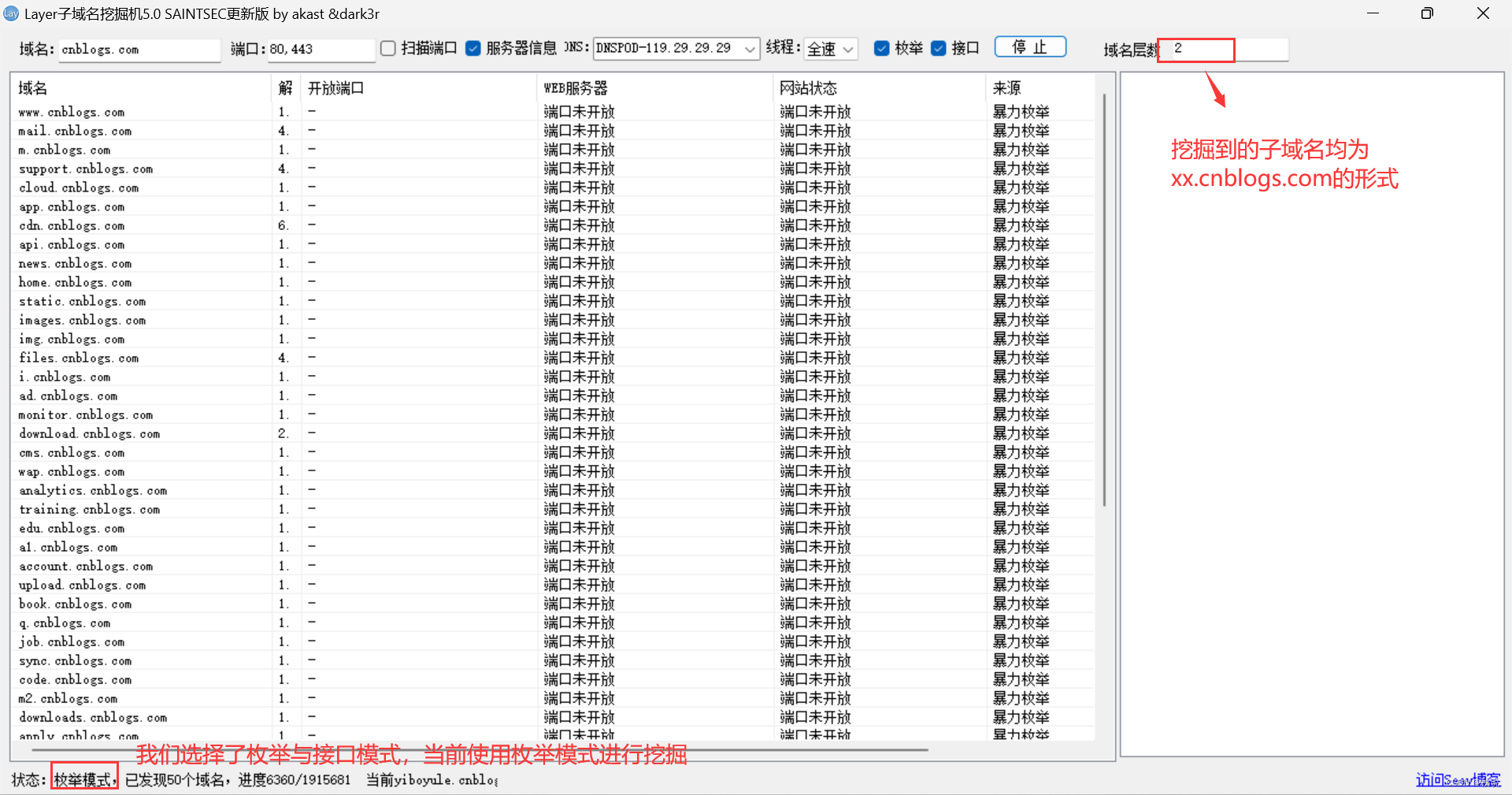
Task: Click the vertical scrollbar of results list
Action: 1105,299
